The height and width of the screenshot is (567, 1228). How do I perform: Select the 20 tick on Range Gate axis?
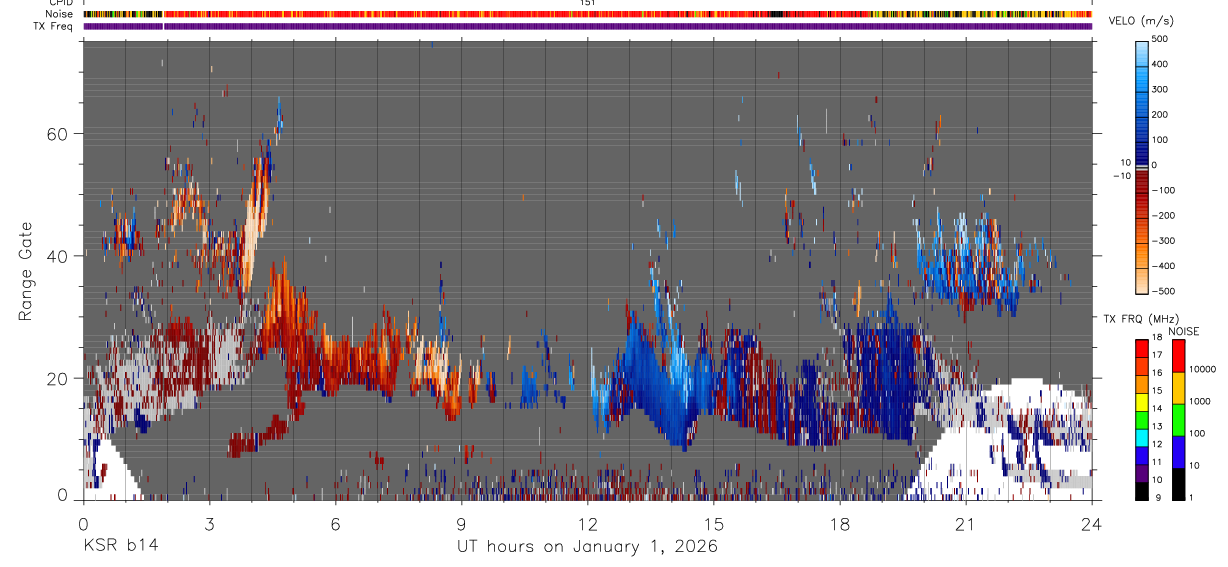[57, 379]
